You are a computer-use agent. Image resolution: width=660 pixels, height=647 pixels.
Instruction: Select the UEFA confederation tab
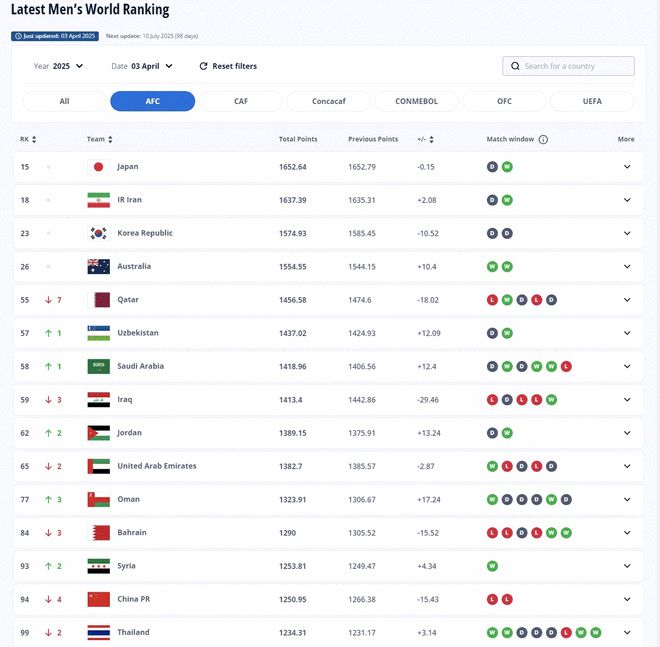591,101
